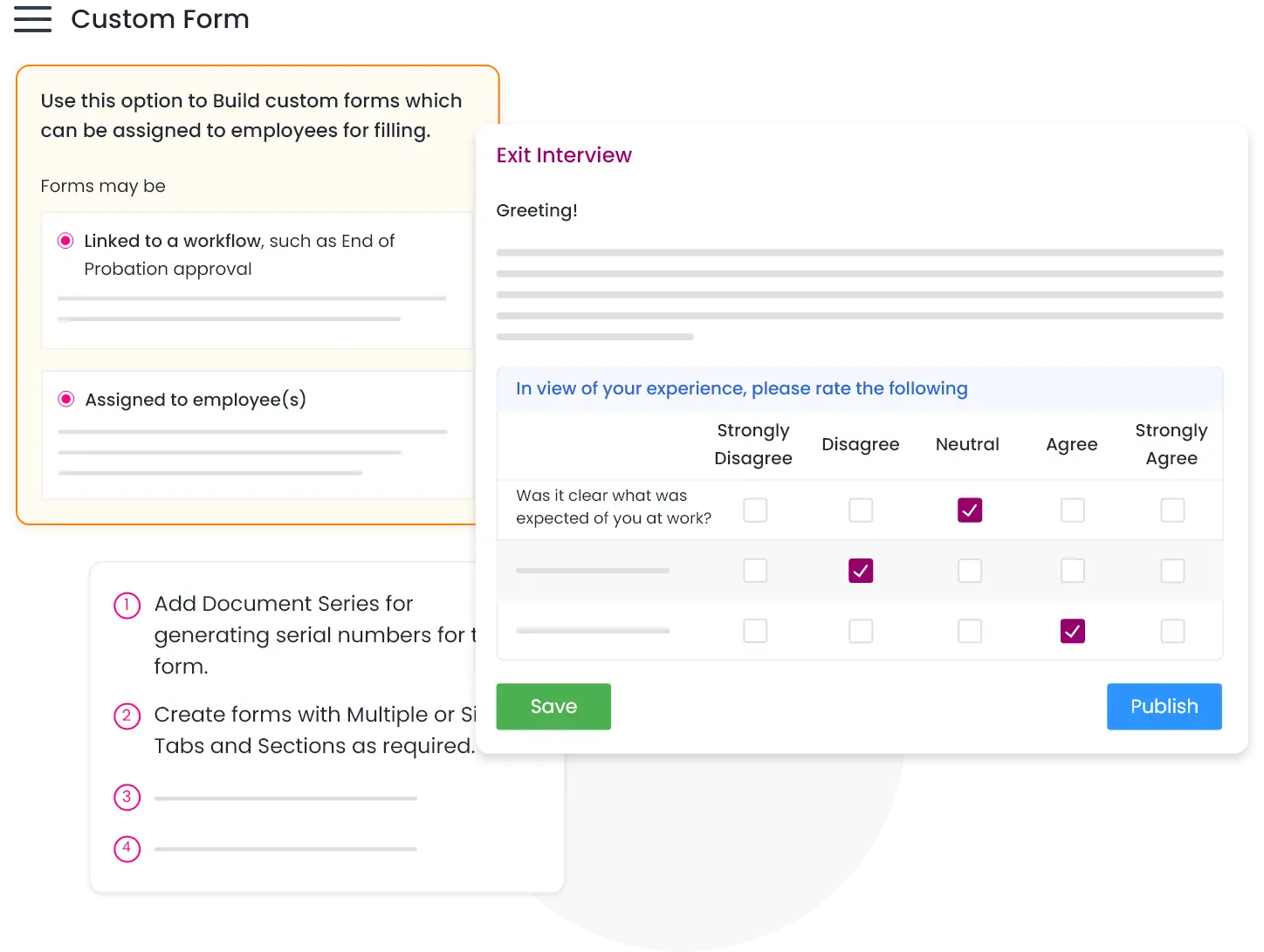Image resolution: width=1264 pixels, height=952 pixels.
Task: Click the step 4 circled number icon
Action: click(127, 848)
